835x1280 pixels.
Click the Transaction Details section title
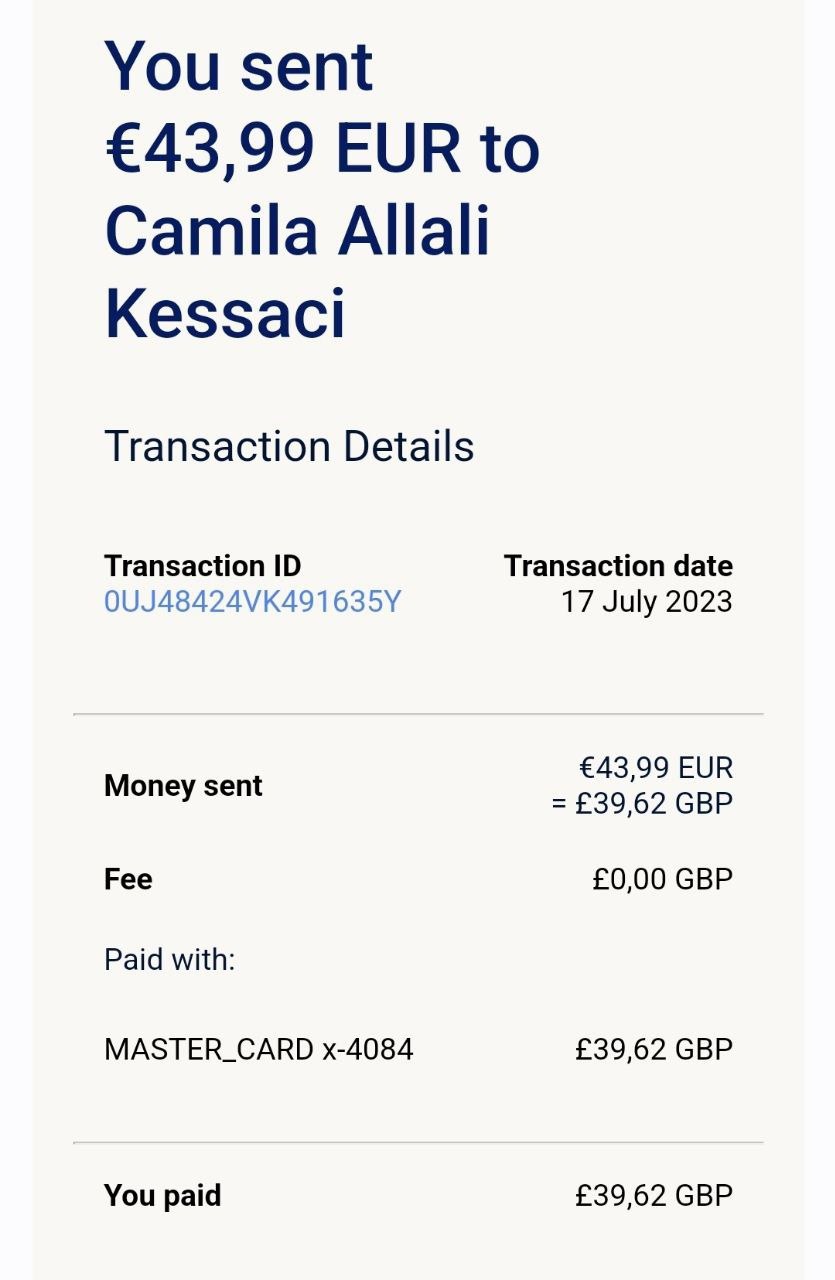click(x=289, y=446)
